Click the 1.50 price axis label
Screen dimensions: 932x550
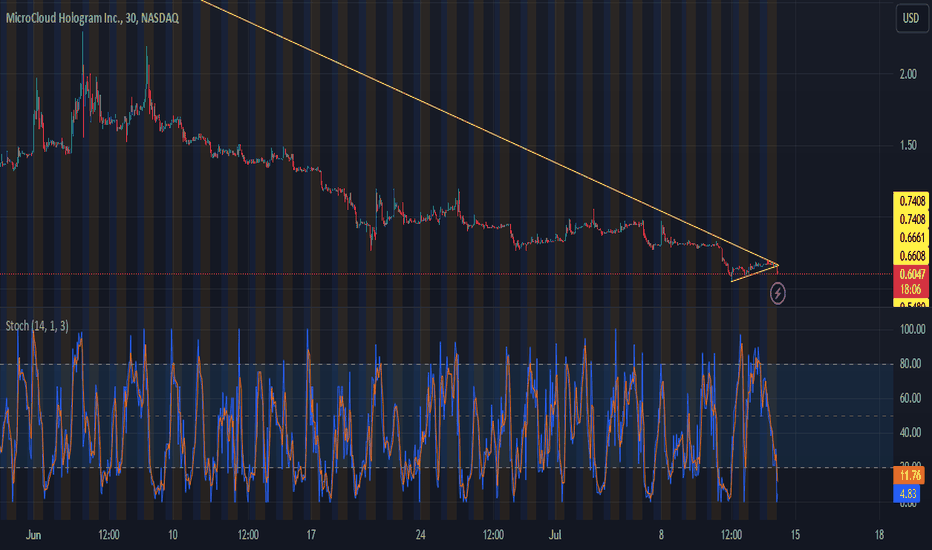click(x=908, y=146)
